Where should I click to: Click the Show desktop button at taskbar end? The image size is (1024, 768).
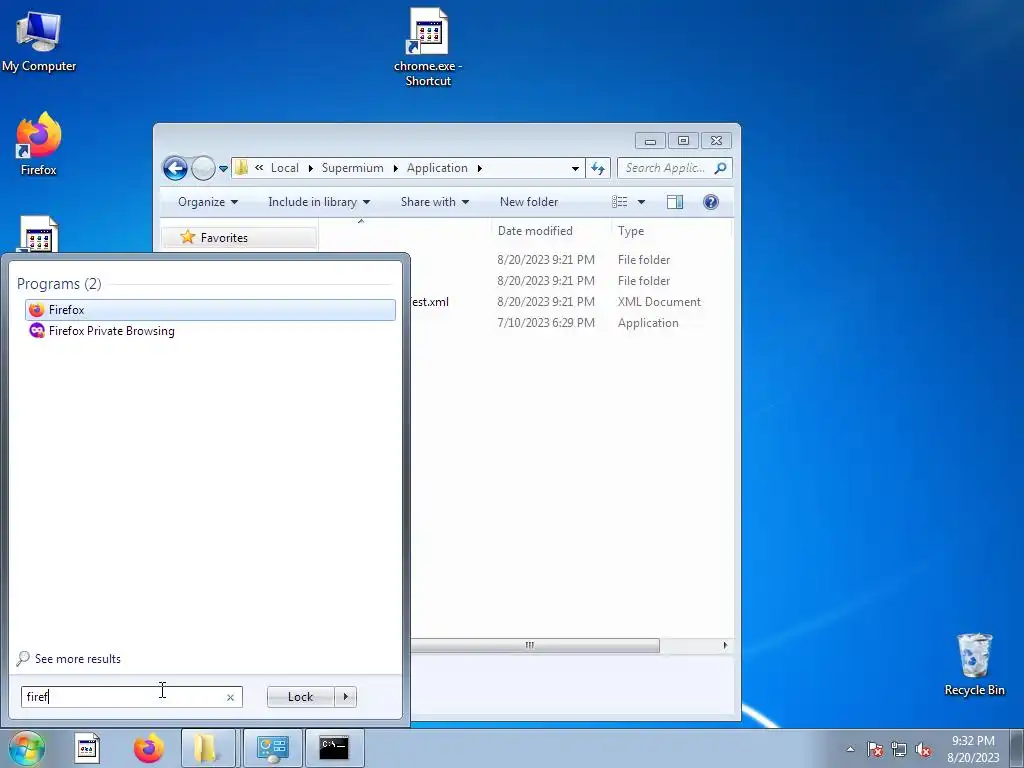click(1017, 748)
